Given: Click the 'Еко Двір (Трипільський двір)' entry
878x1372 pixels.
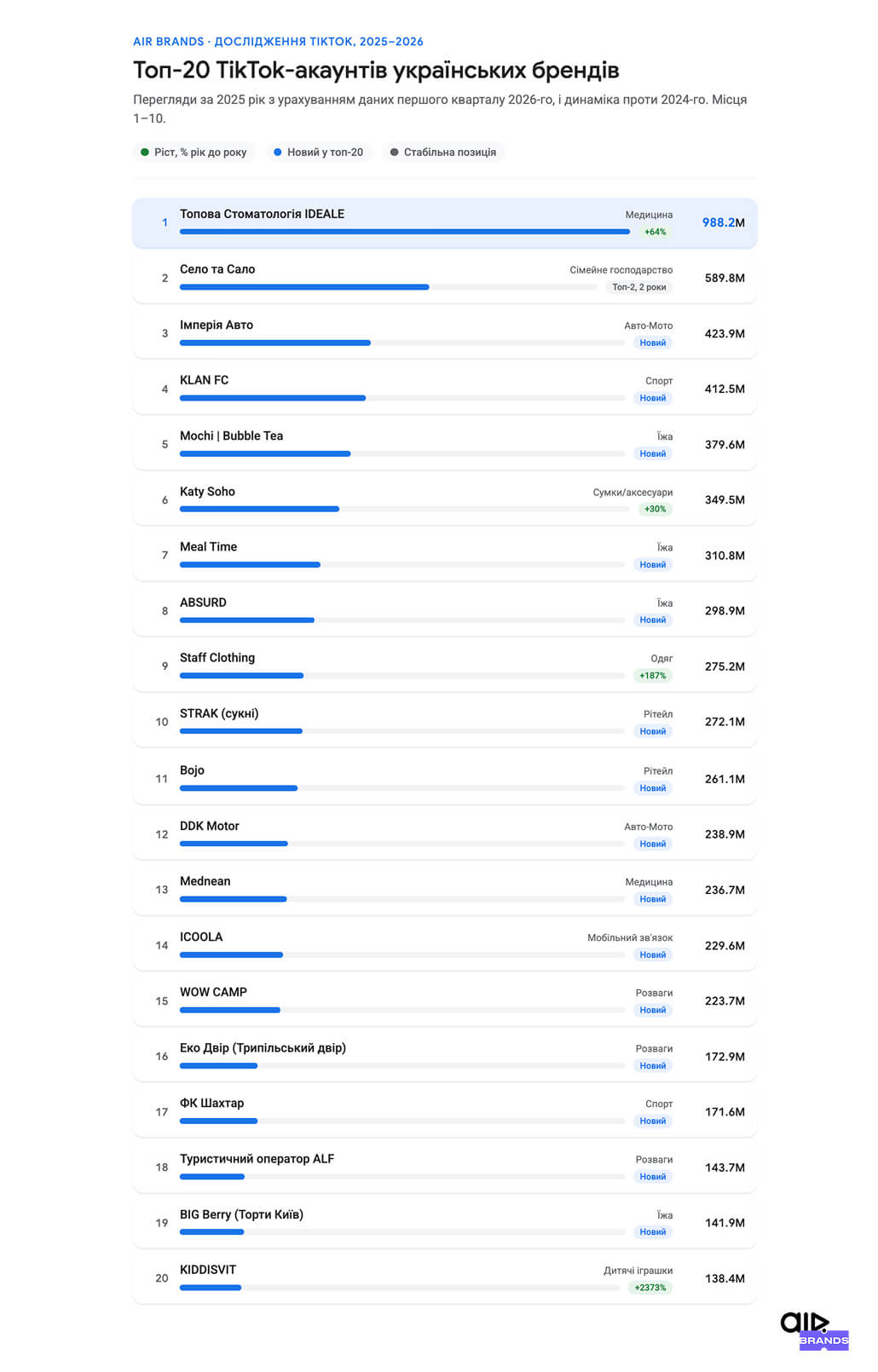Looking at the screenshot, I should coord(445,1057).
